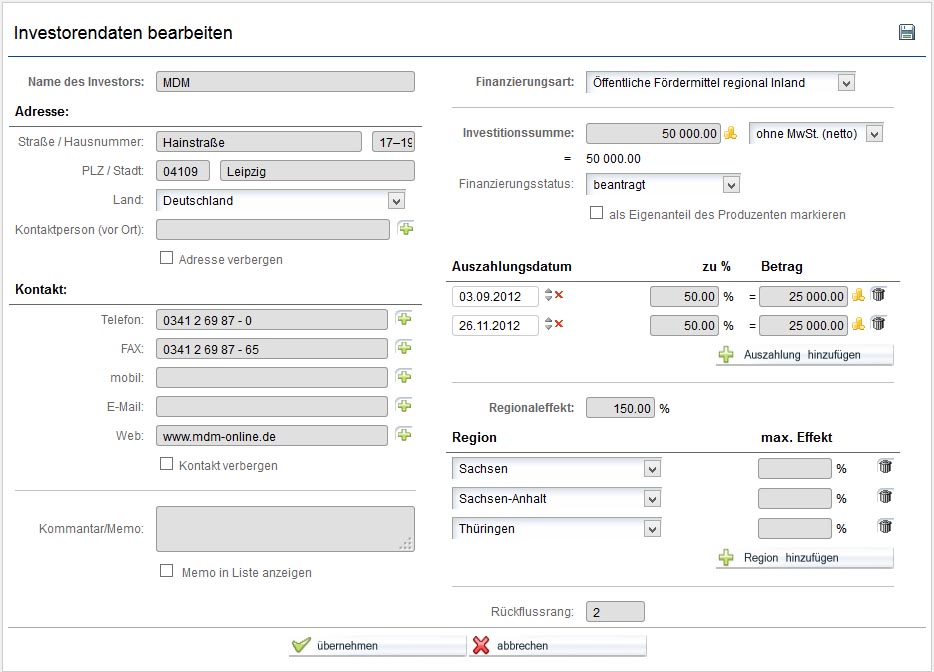Check 'als Eigenanteil des Produzenten markieren'
Image resolution: width=934 pixels, height=672 pixels.
[596, 213]
